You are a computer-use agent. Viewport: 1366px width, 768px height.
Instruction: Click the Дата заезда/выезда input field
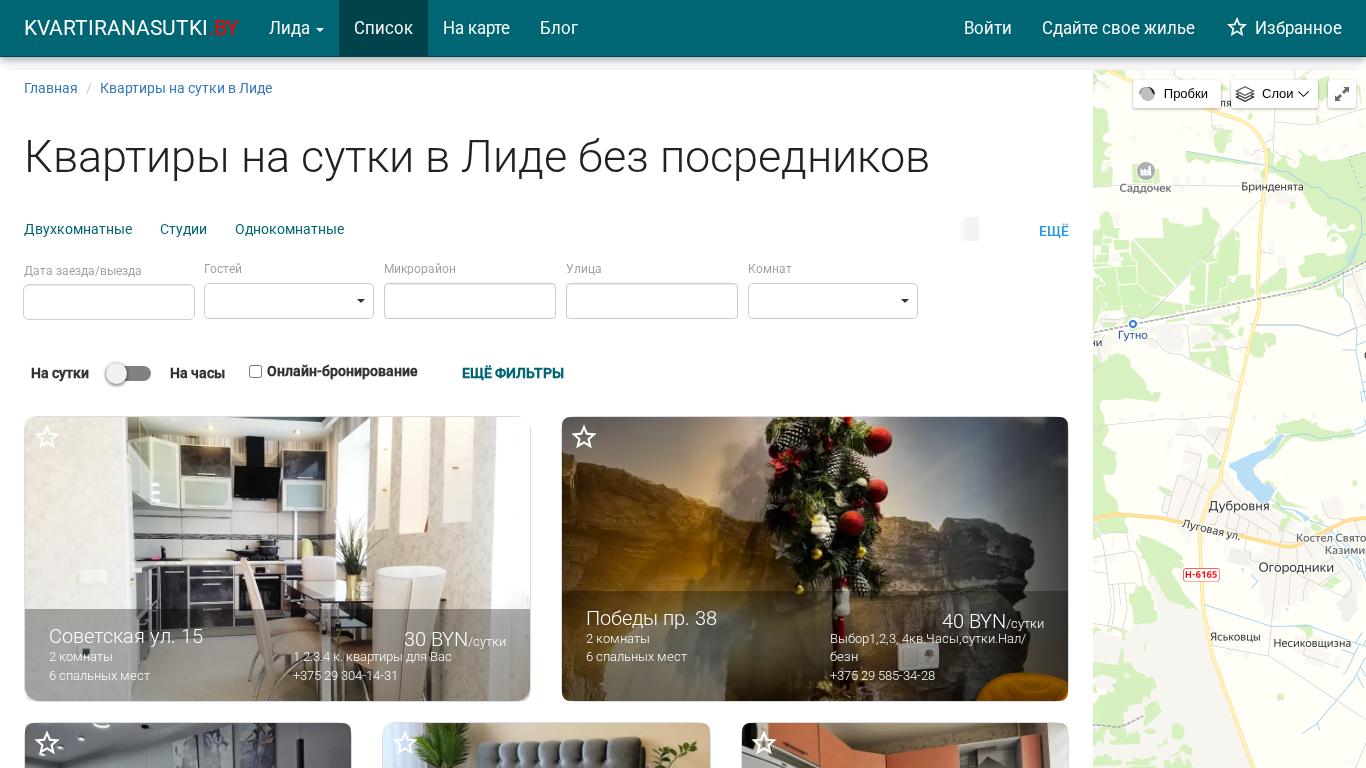[x=109, y=302]
